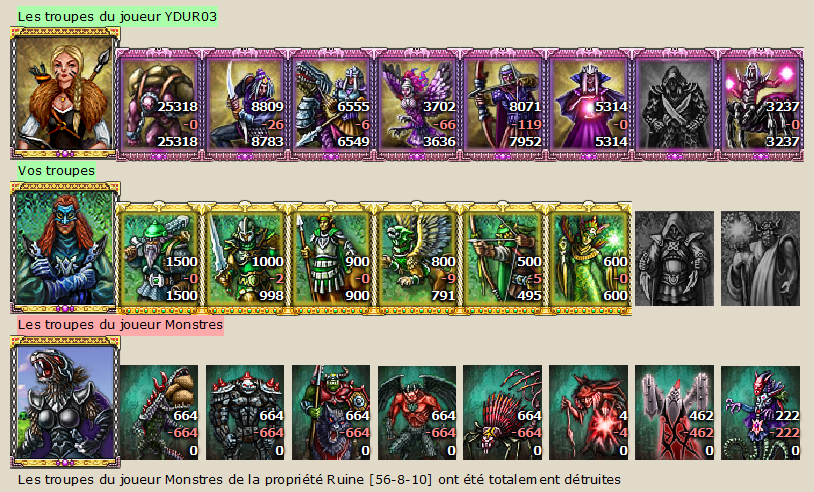Select the dark archer card showing 8071

coord(503,104)
